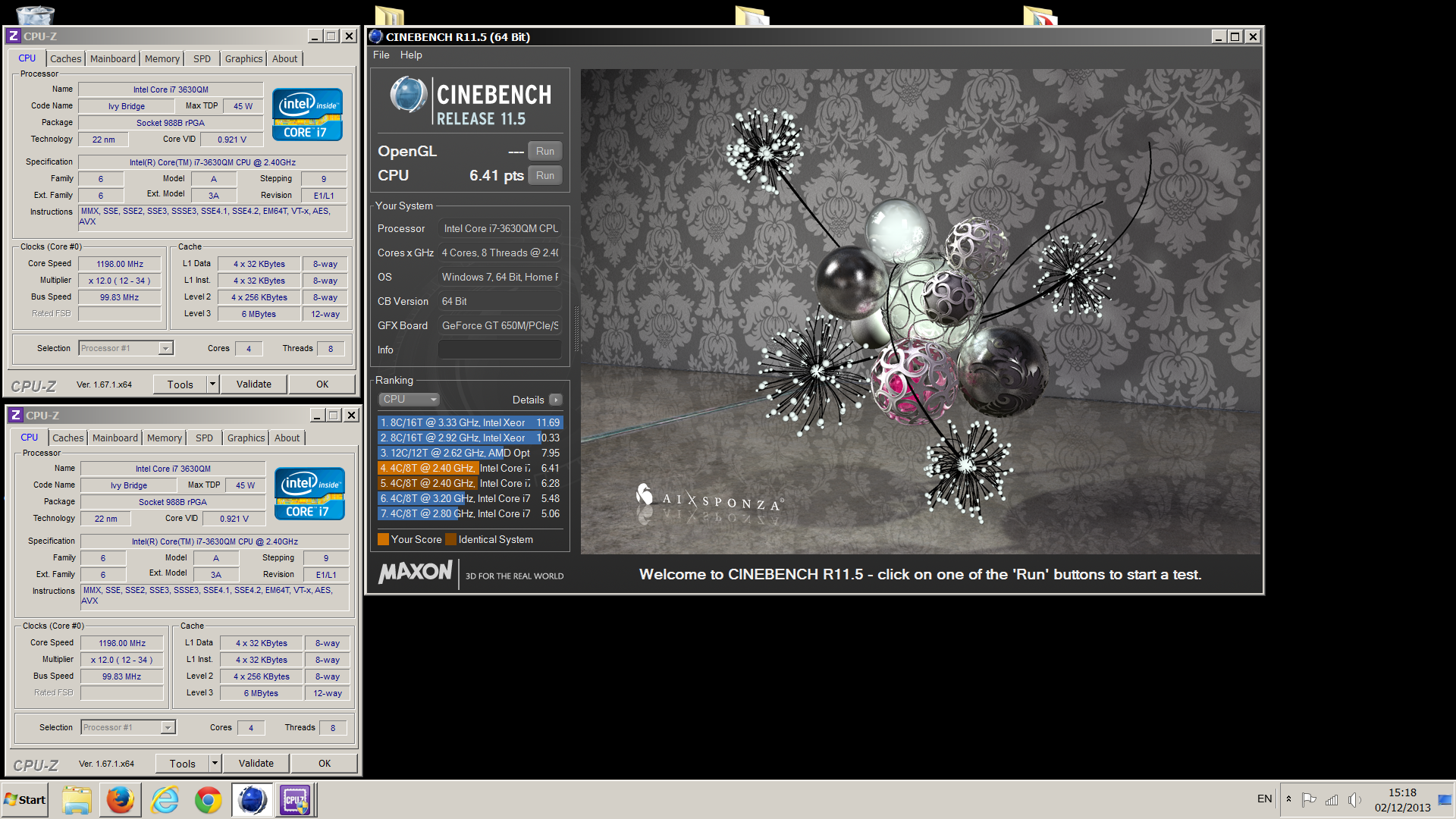Select ranking entry 4C/8T @ 3.20 GHz
The width and height of the screenshot is (1456, 819).
click(x=470, y=498)
